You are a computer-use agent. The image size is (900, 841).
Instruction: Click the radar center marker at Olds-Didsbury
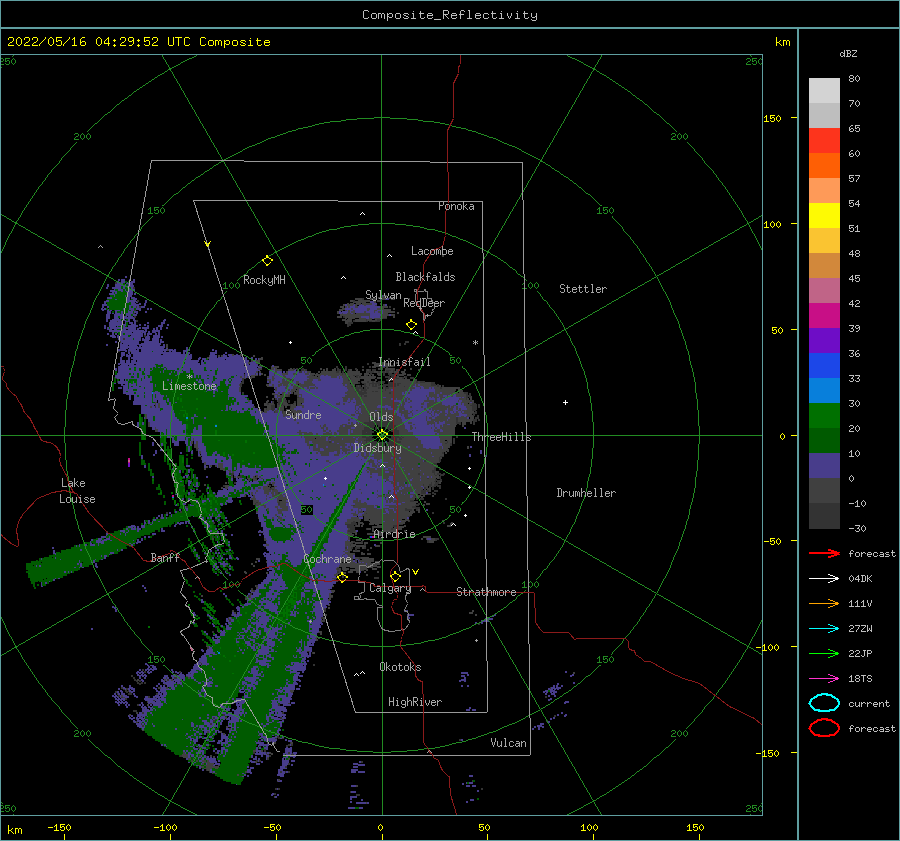(382, 435)
